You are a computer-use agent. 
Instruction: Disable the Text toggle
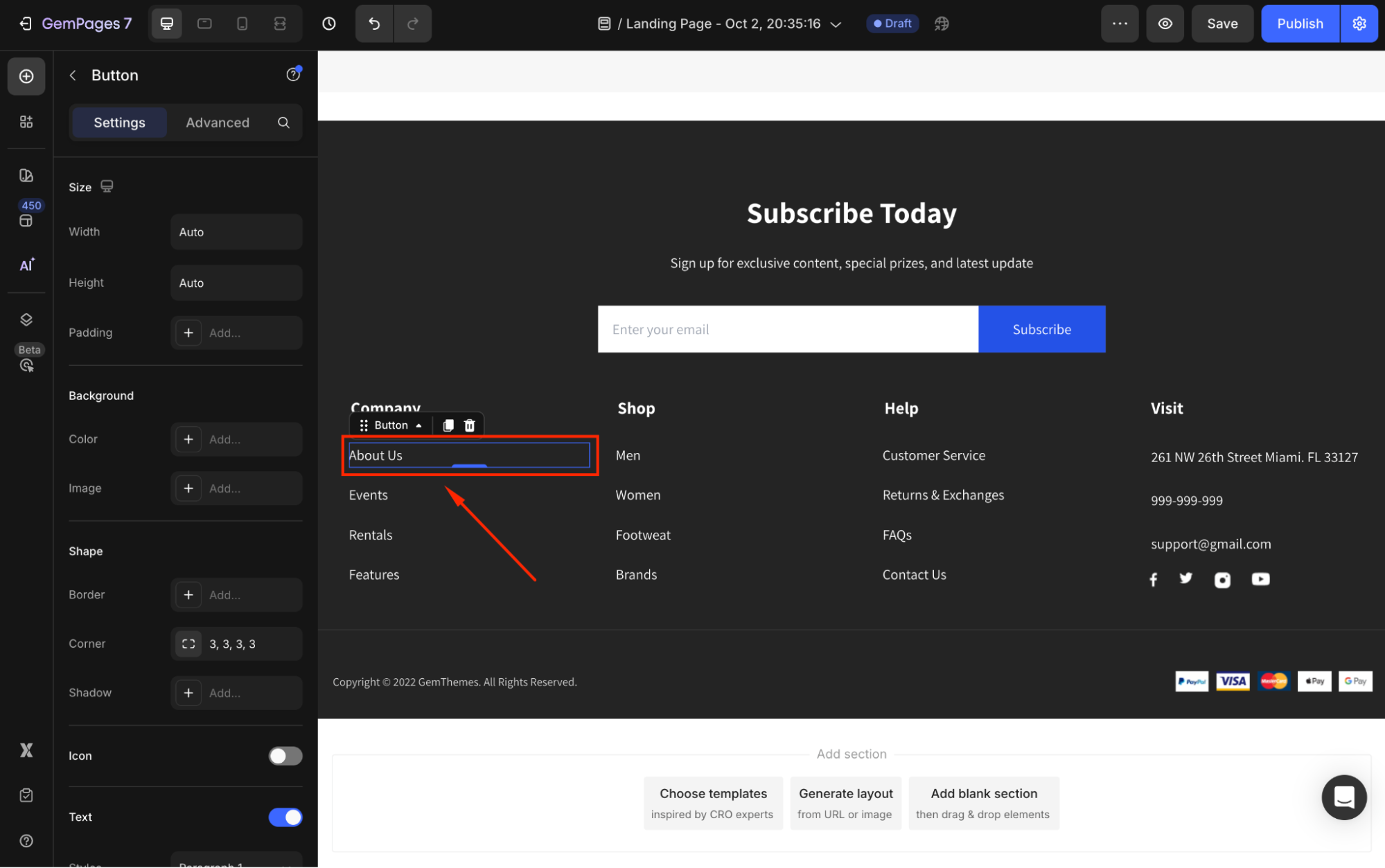[x=285, y=817]
